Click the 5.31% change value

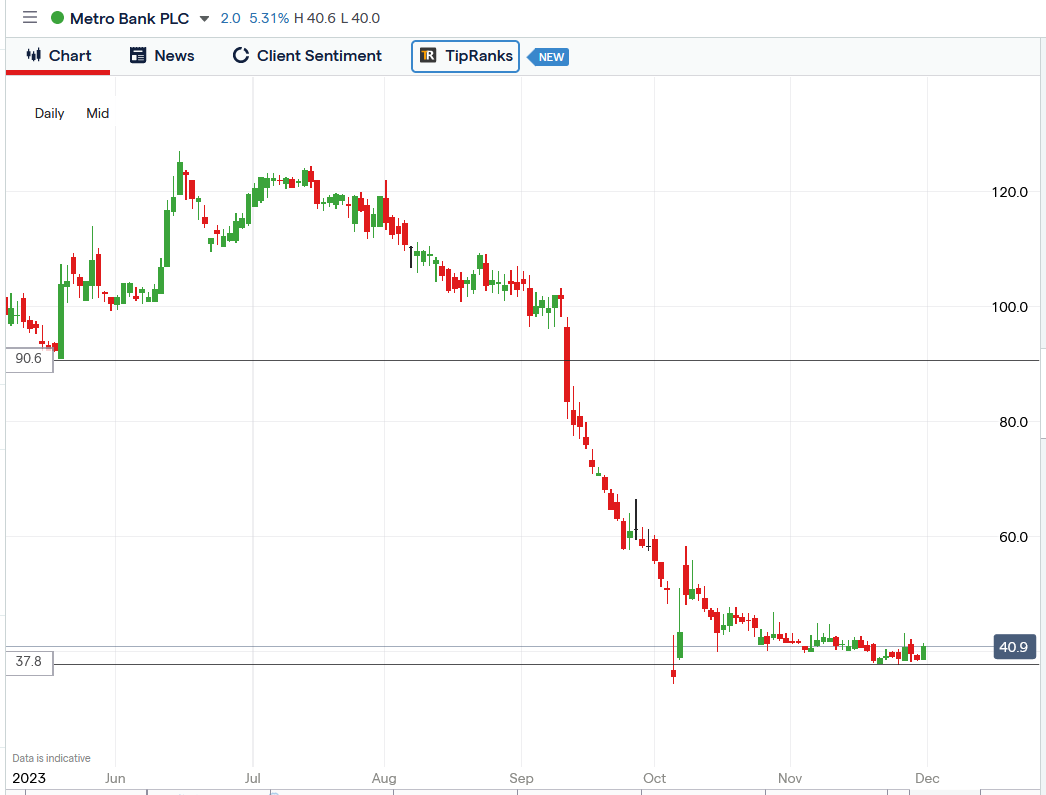tap(270, 19)
